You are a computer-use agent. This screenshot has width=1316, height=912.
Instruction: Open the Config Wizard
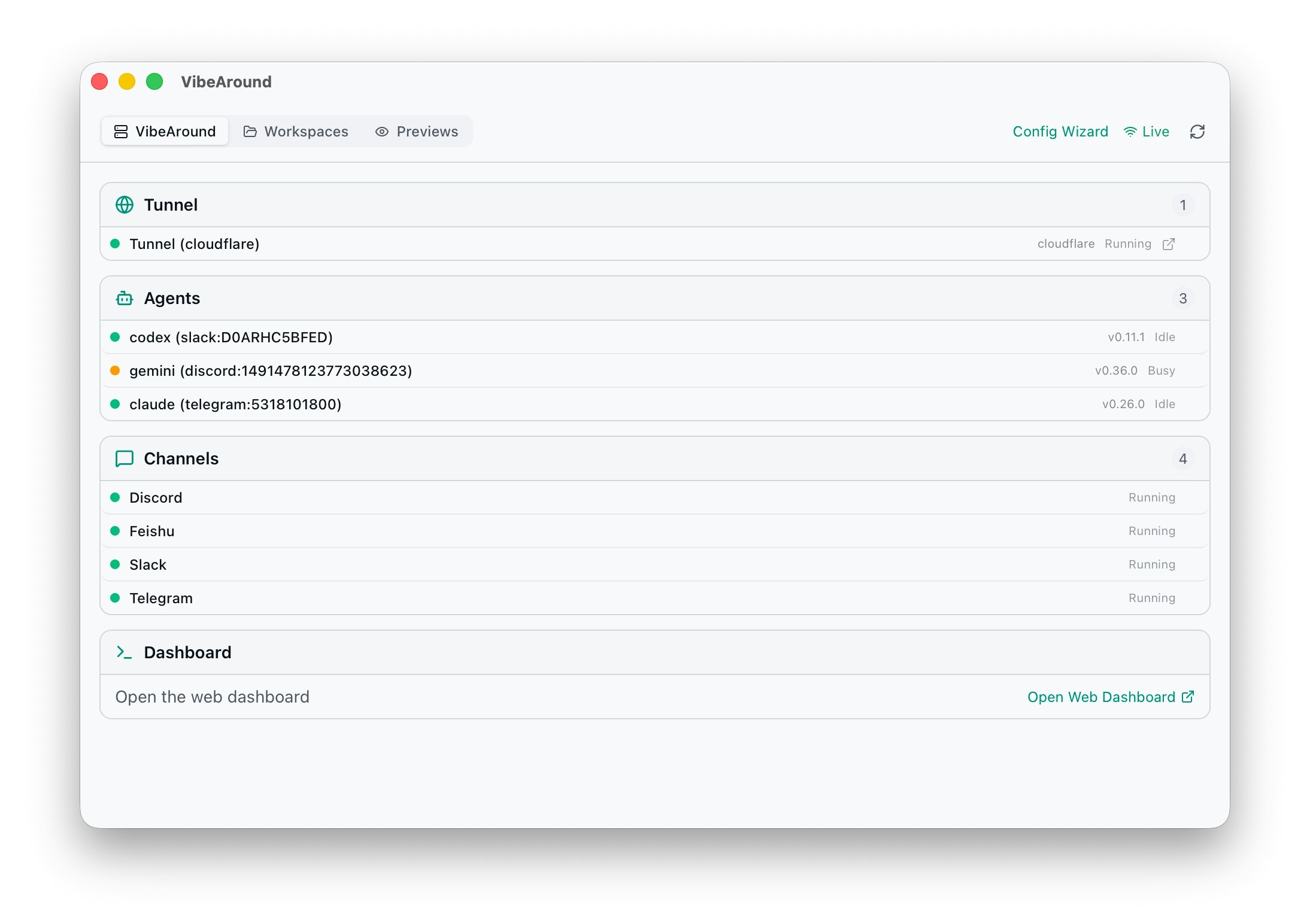(1060, 132)
